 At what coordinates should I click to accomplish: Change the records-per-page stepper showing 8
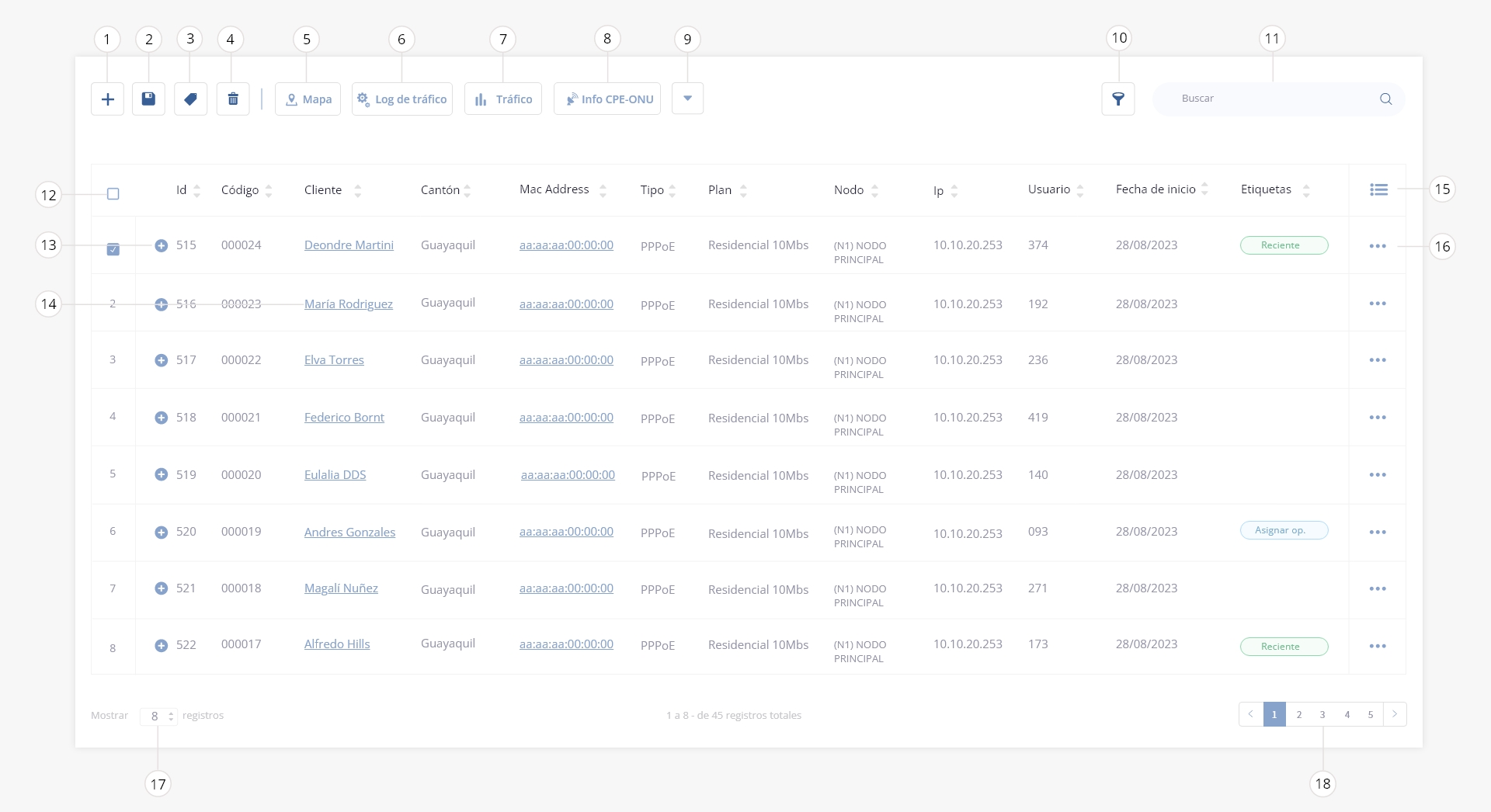158,716
